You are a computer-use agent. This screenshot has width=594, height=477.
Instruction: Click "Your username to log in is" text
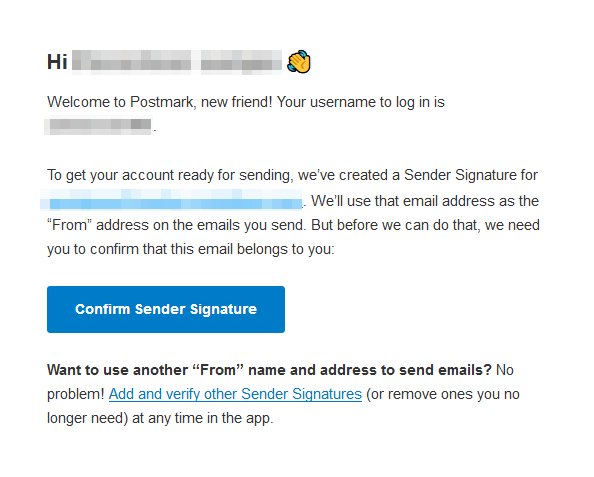click(361, 102)
